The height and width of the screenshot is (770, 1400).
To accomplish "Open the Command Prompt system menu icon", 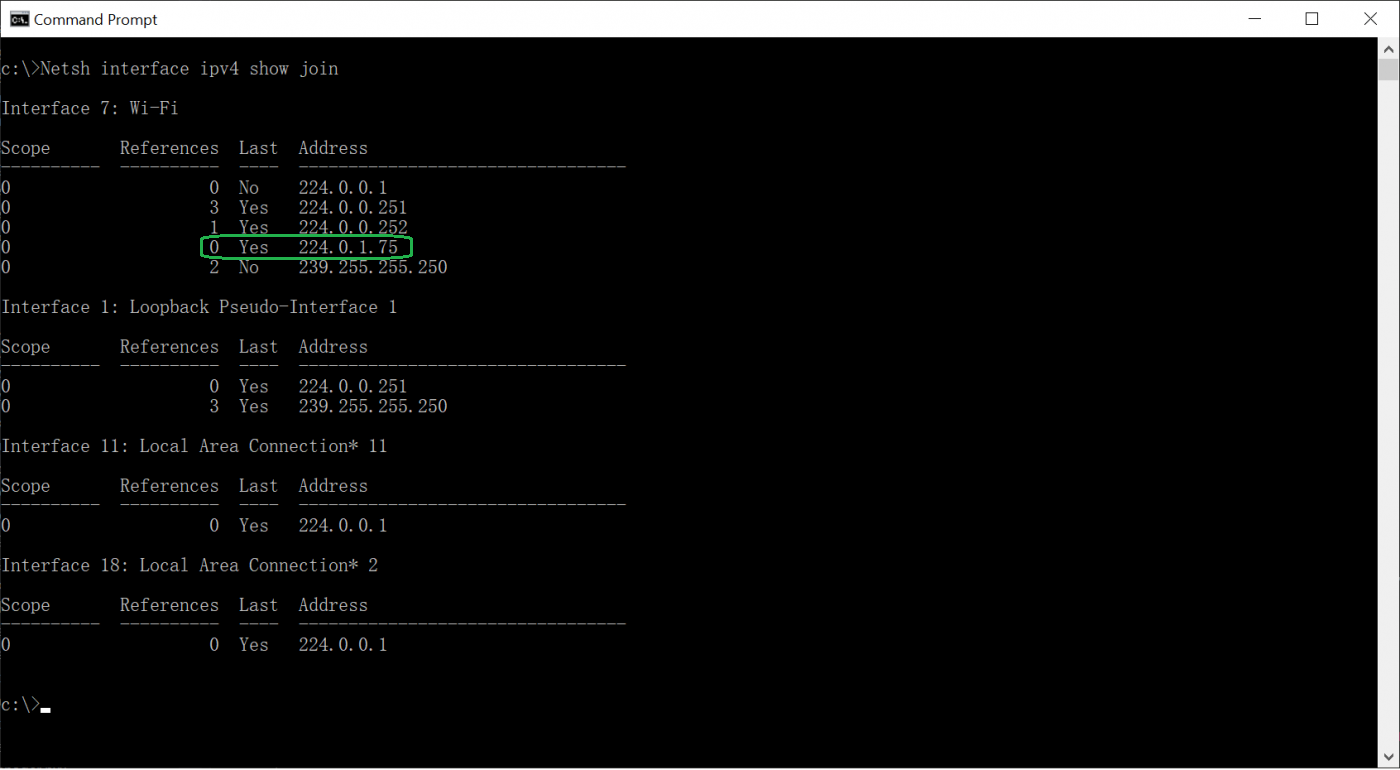I will pyautogui.click(x=19, y=19).
